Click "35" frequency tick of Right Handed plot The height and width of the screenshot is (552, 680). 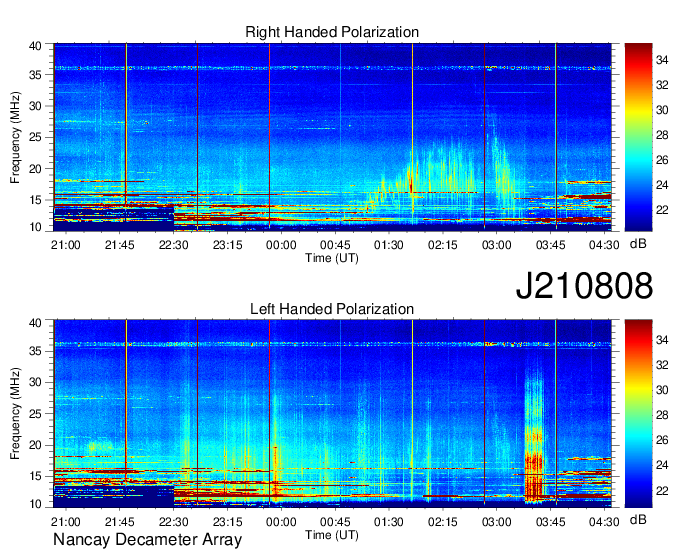[x=35, y=75]
